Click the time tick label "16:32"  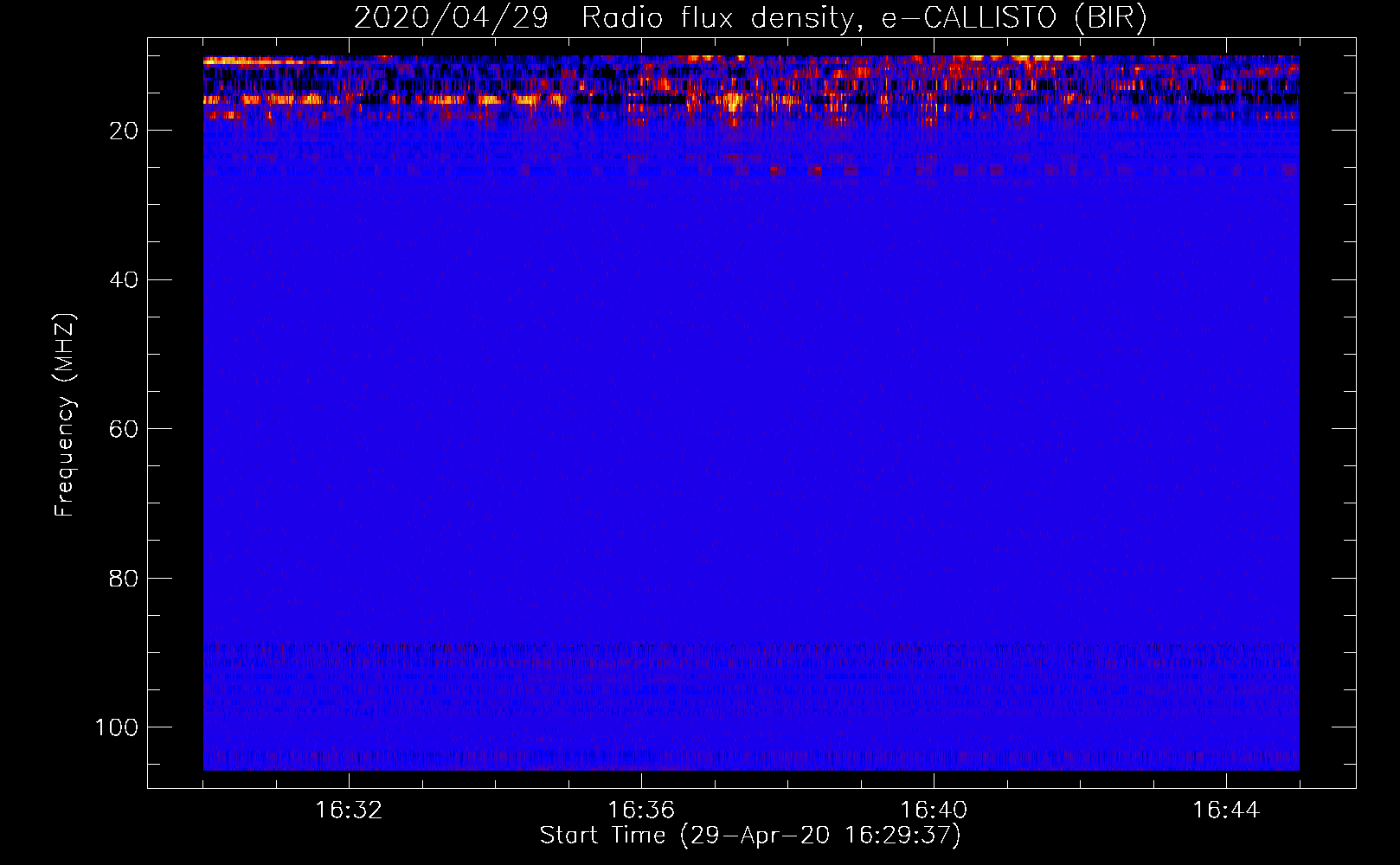click(x=349, y=811)
